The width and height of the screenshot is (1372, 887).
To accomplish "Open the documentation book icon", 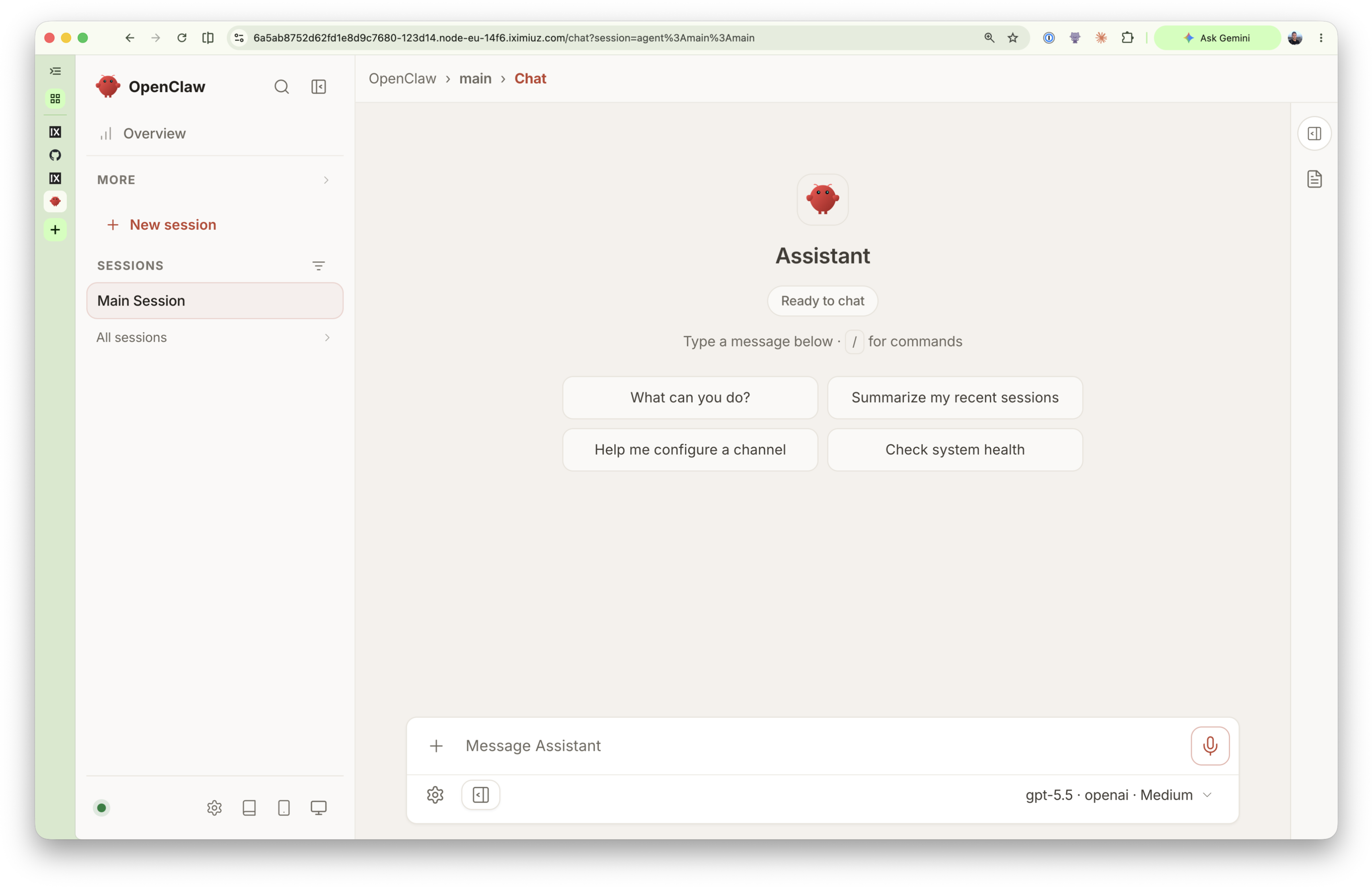I will click(x=249, y=807).
